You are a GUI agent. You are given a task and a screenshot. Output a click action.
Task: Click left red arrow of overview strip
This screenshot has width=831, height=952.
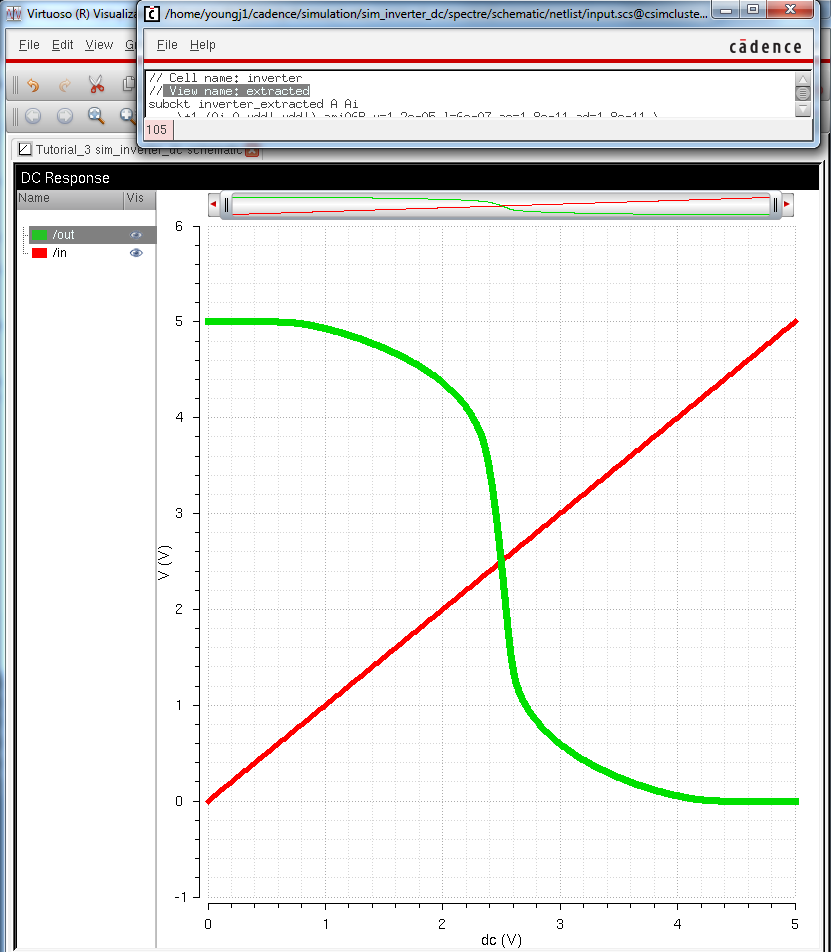213,205
